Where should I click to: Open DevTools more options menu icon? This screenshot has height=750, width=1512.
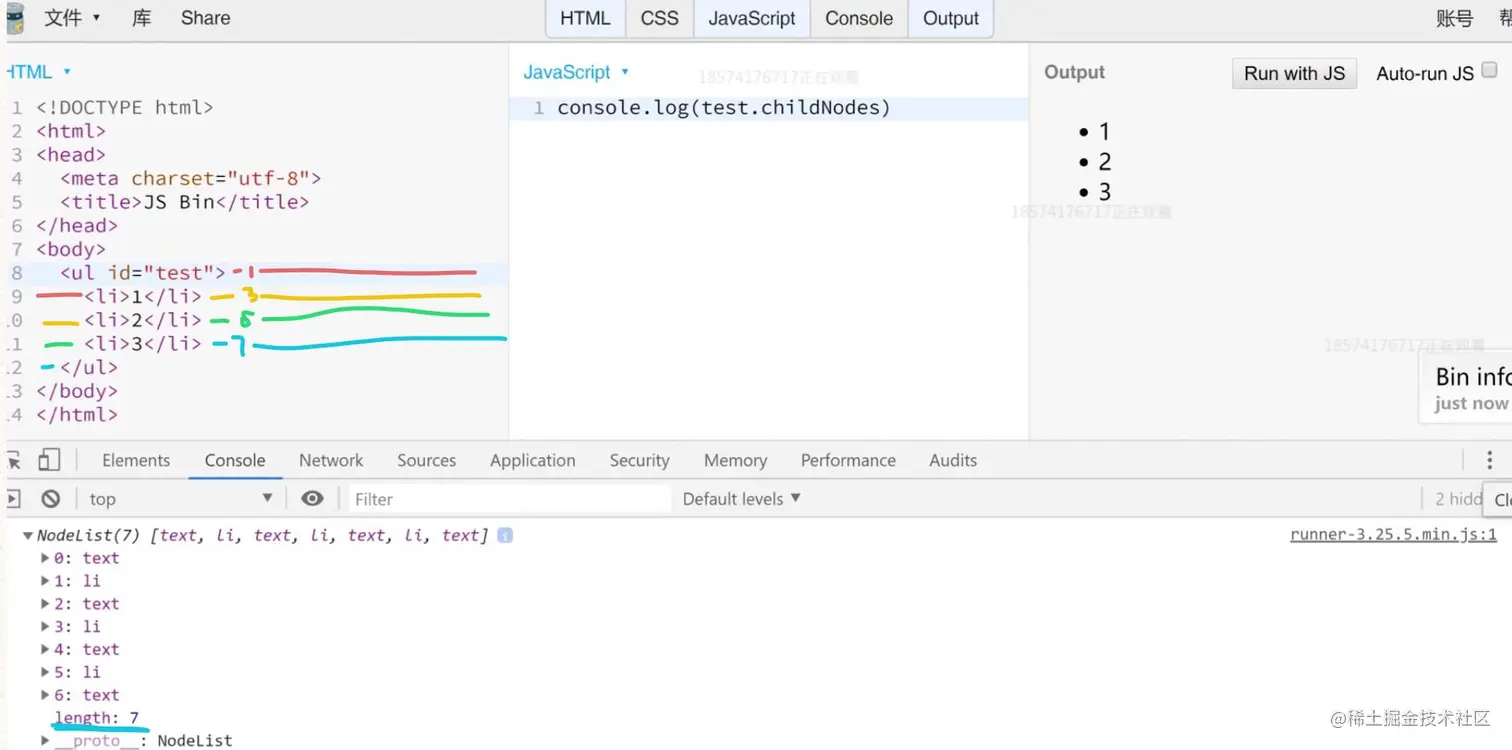(x=1491, y=460)
